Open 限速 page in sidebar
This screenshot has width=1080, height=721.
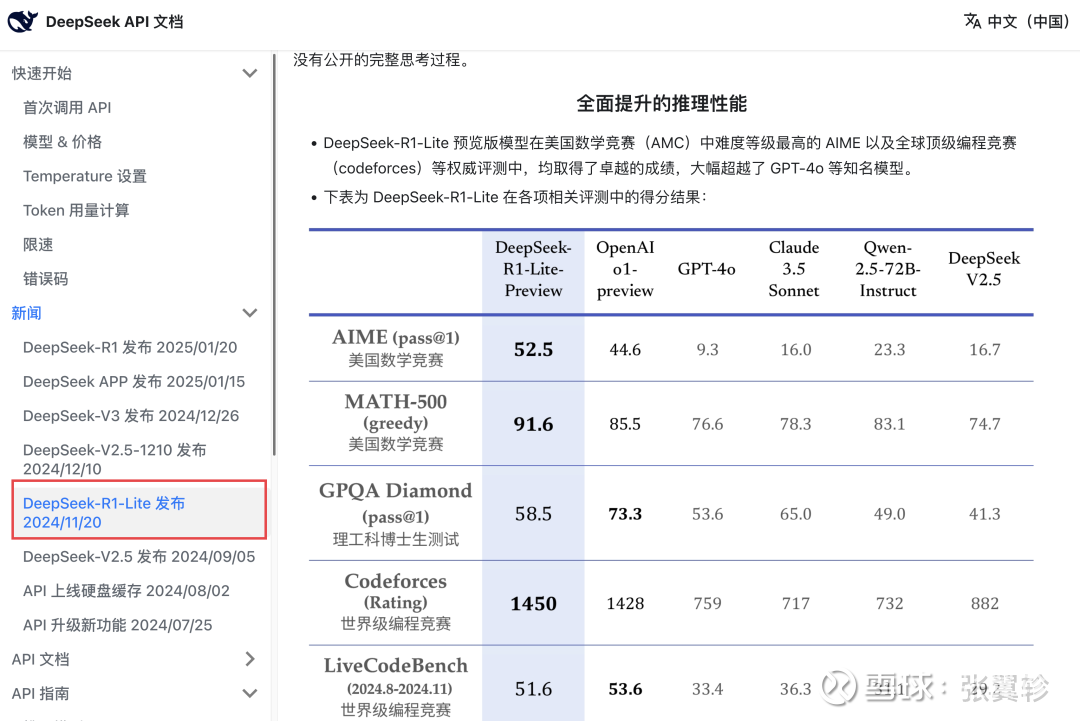38,244
